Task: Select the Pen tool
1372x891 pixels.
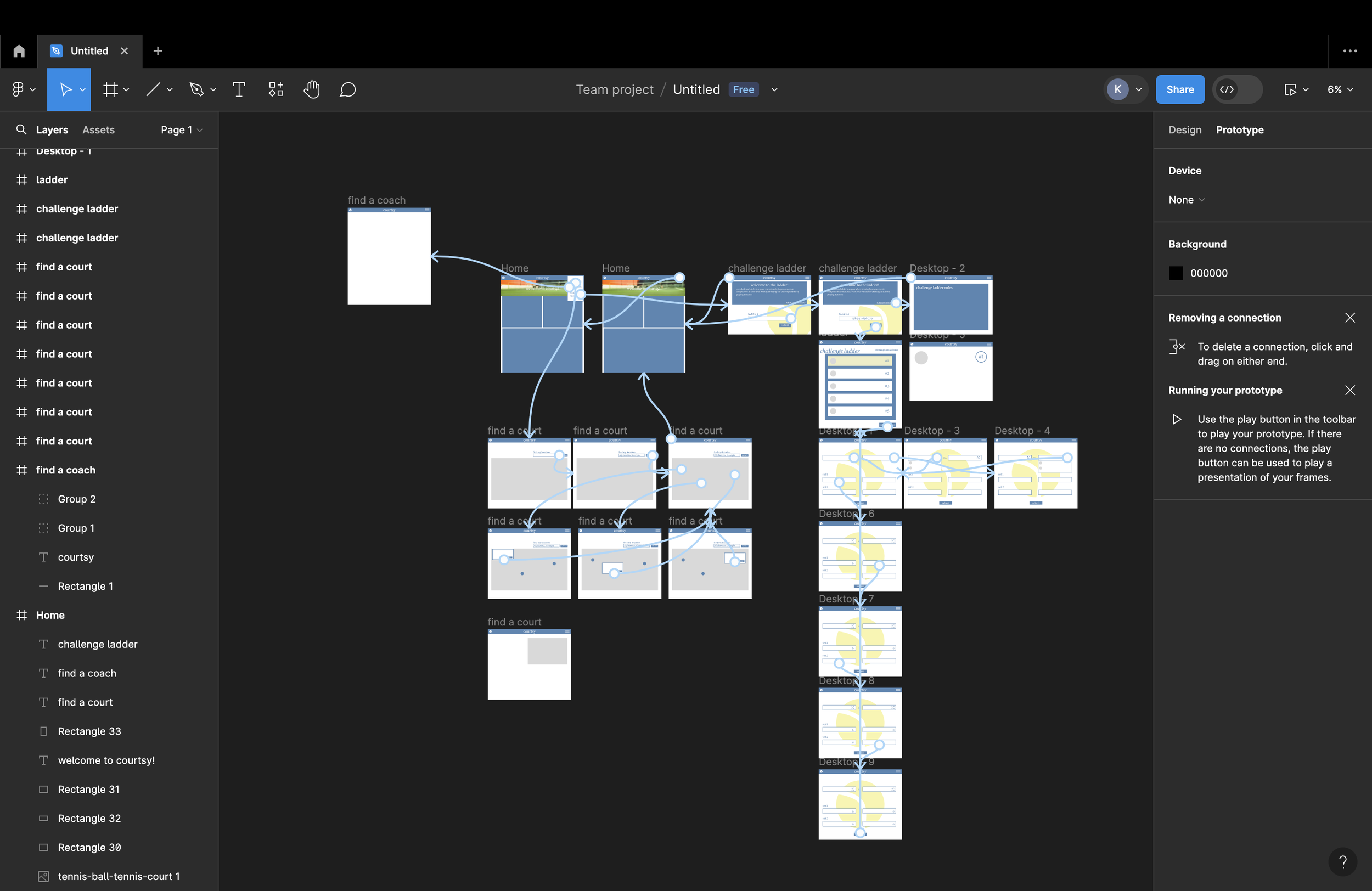Action: click(x=196, y=89)
